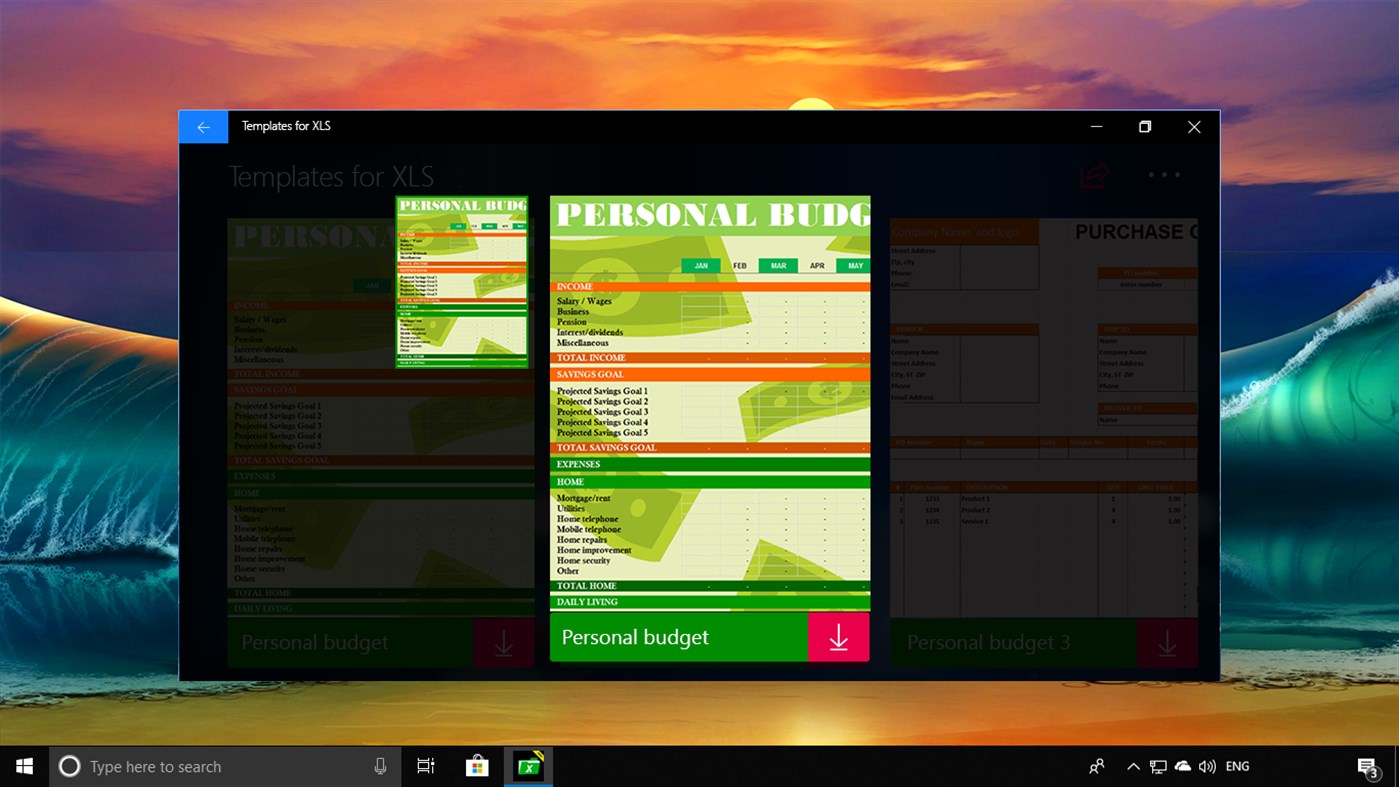Select the Templates for XLS app in the taskbar
1399x787 pixels.
pos(527,766)
